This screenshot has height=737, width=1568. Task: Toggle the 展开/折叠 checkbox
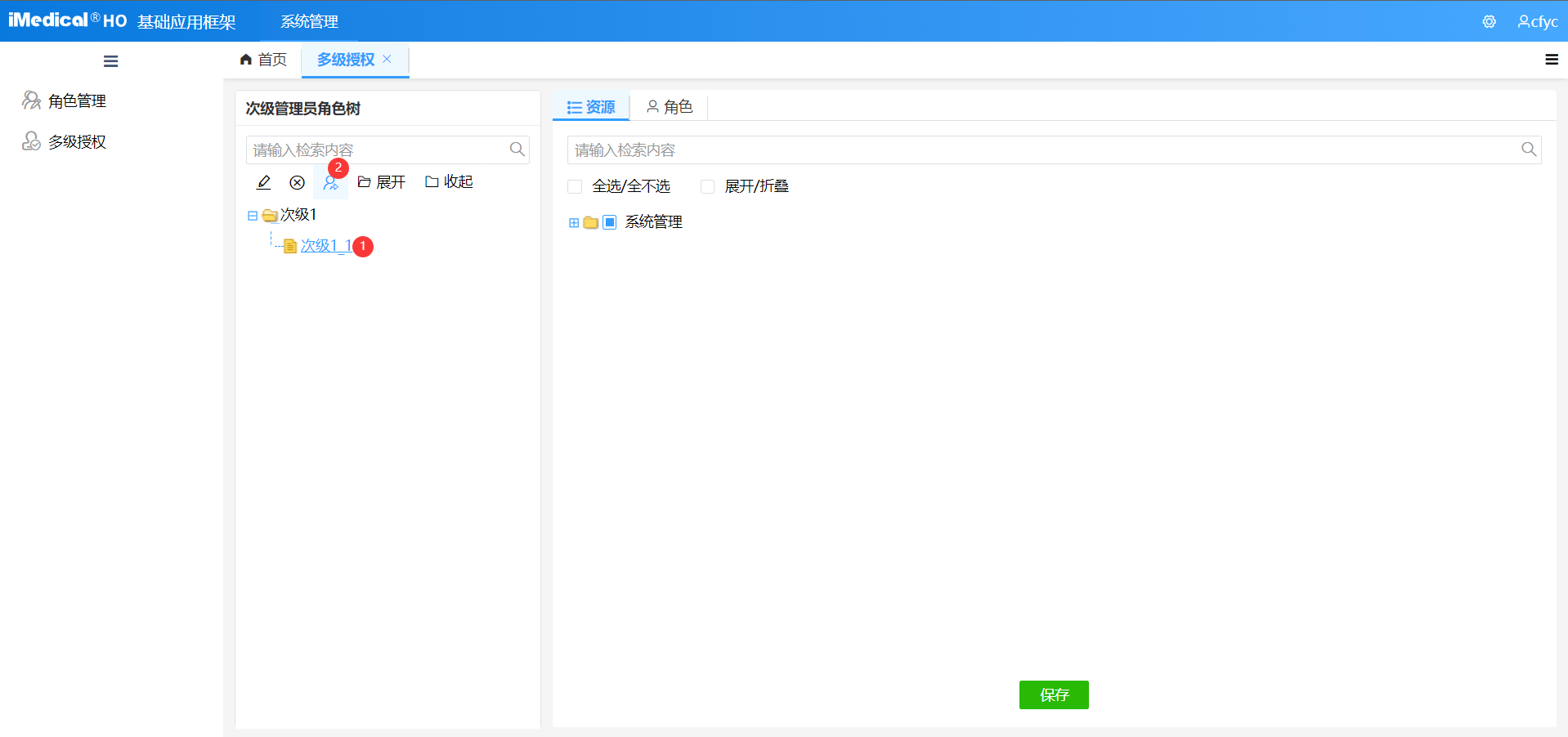[707, 186]
